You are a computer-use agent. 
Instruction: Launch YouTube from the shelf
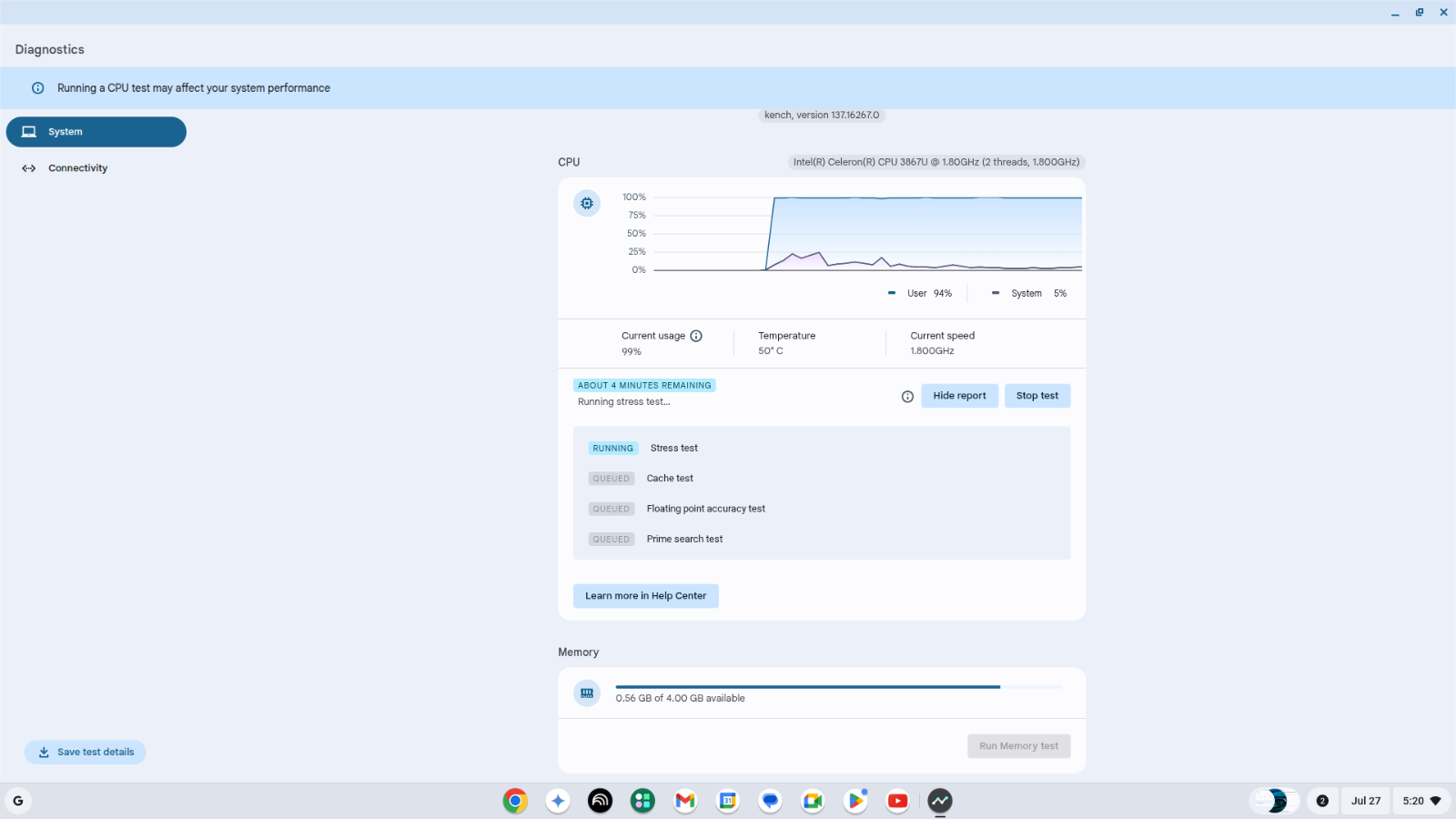point(897,801)
